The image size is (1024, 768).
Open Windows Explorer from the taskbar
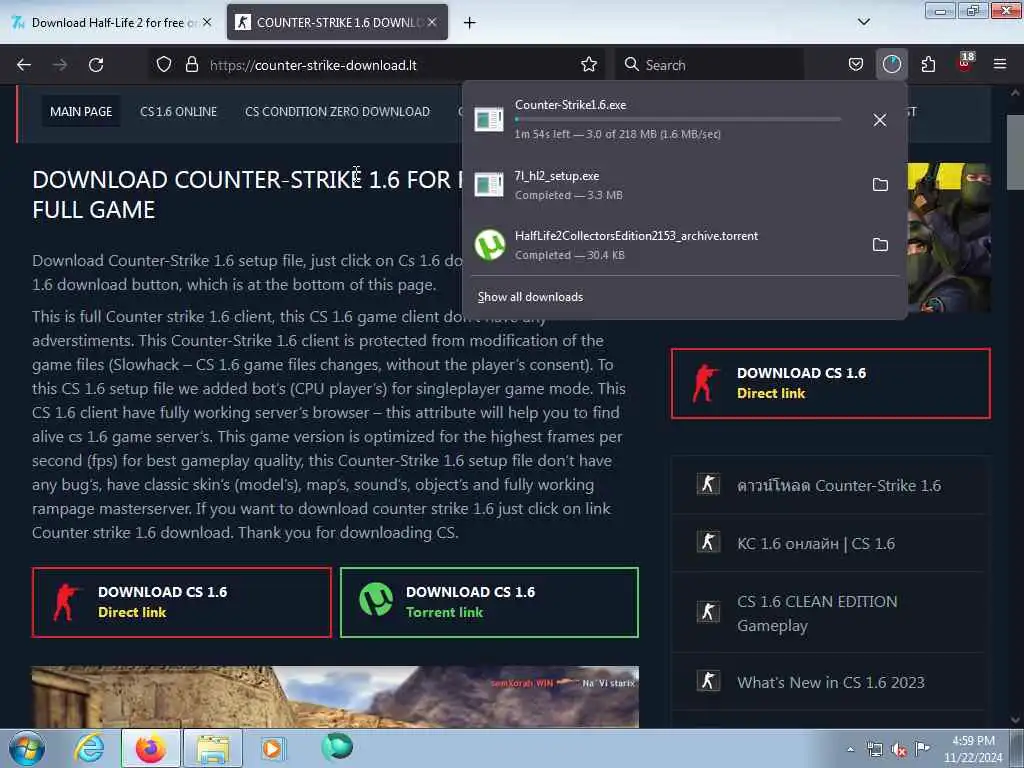click(213, 748)
